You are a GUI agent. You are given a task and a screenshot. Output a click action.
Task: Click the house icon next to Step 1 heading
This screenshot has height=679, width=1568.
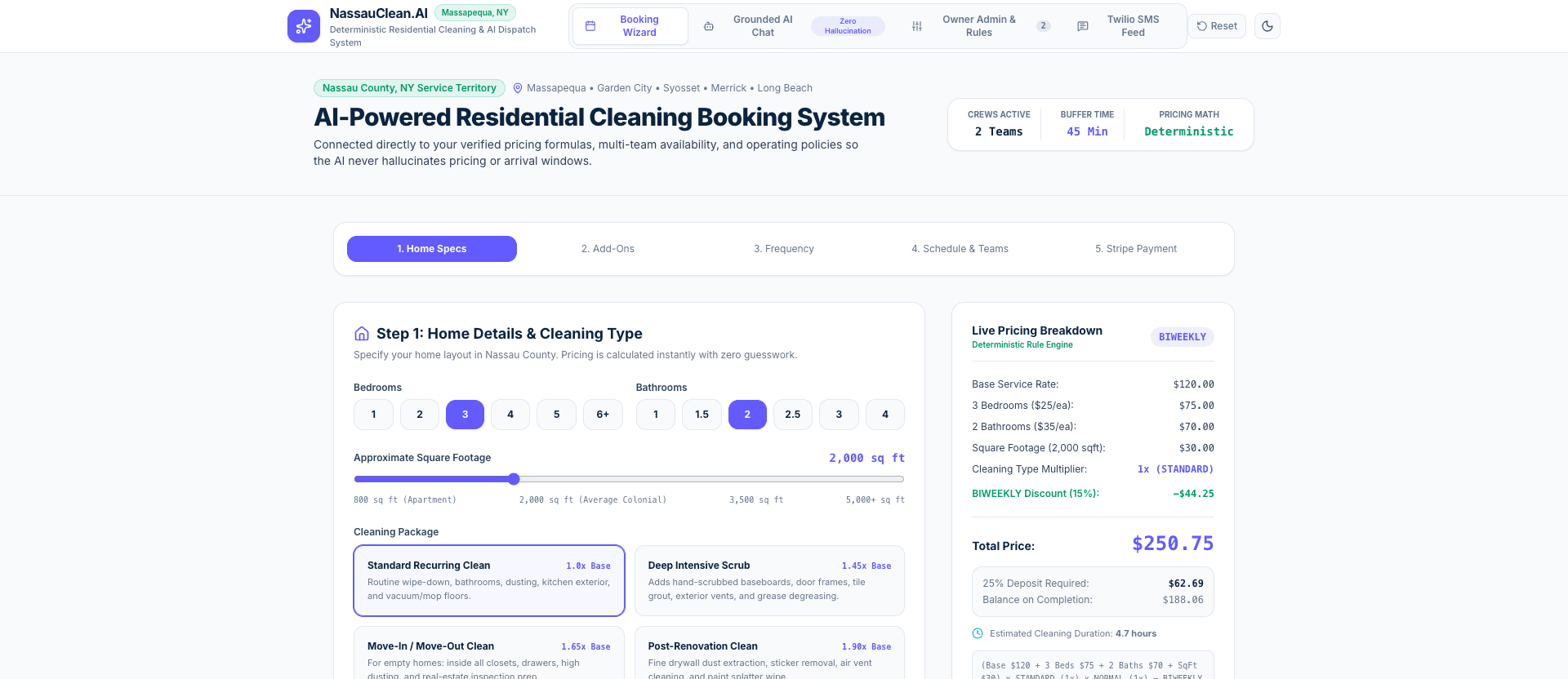362,334
